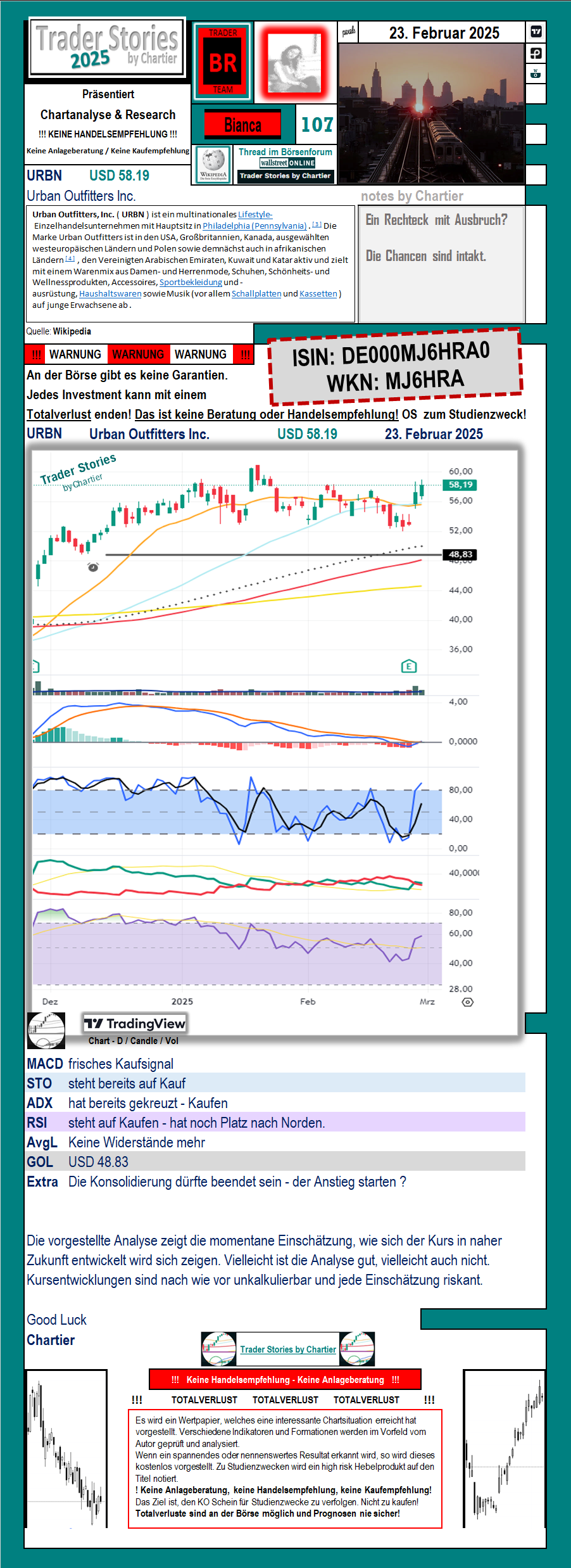Click the 'Chartier' signature
The height and width of the screenshot is (1568, 571).
pos(51,1340)
